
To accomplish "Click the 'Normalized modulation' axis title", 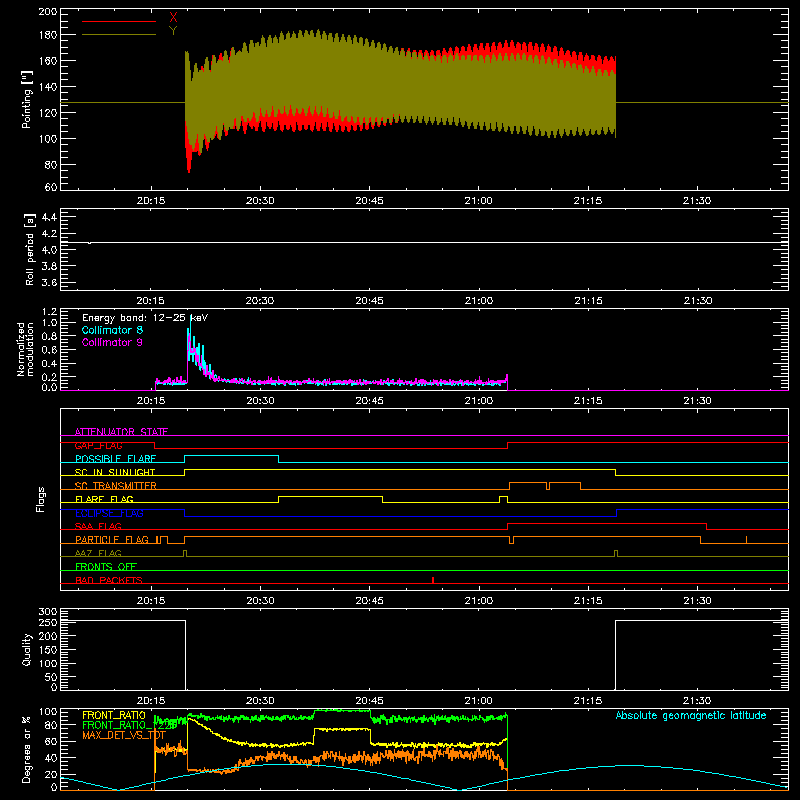I will (x=25, y=349).
